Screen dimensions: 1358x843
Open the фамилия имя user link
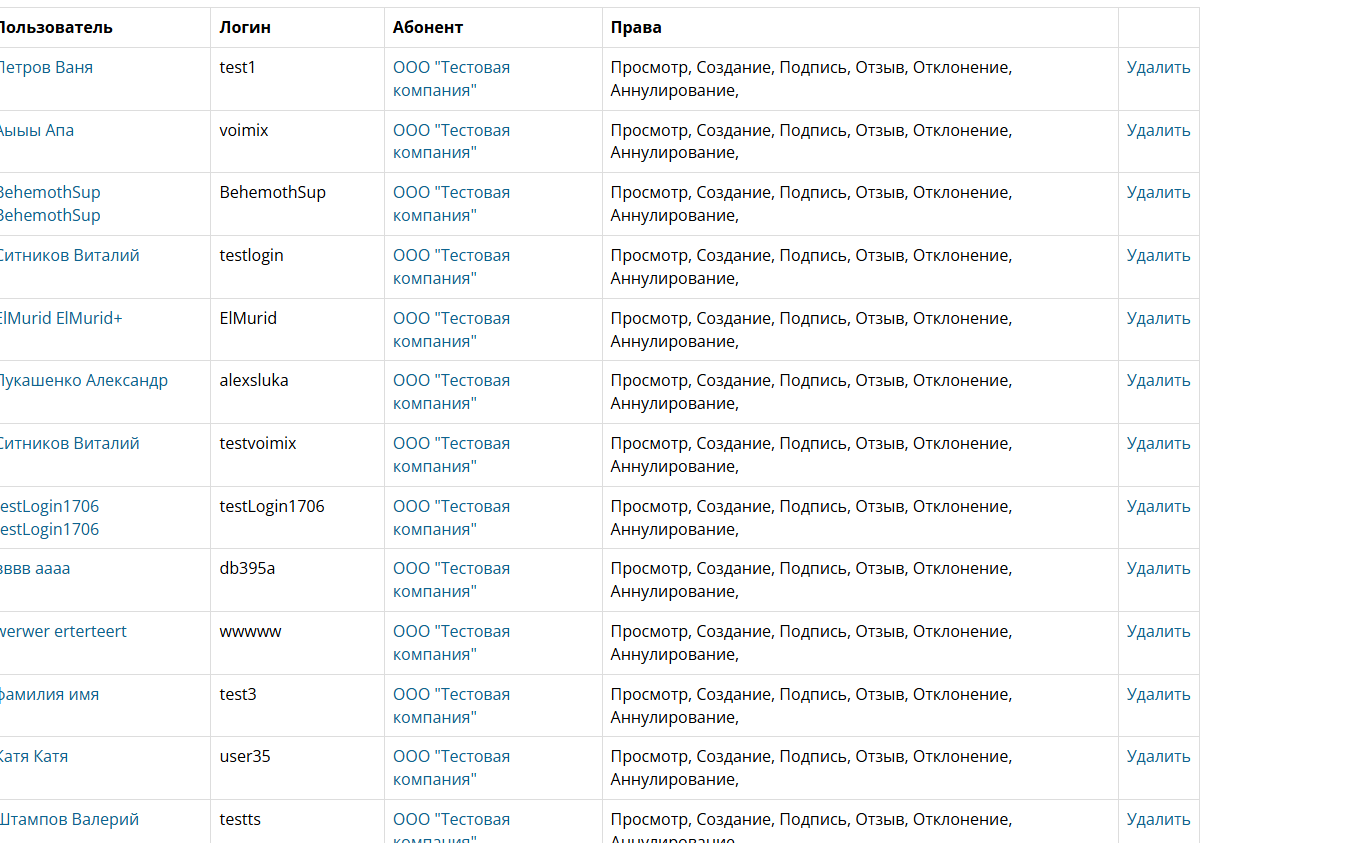[x=50, y=694]
